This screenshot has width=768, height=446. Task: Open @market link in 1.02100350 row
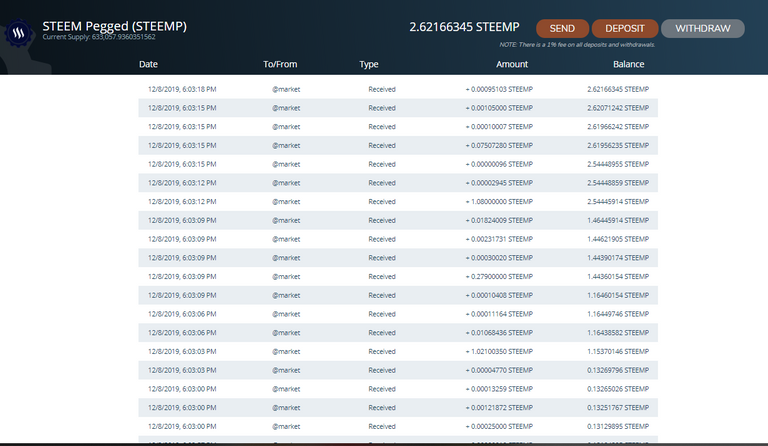(x=286, y=352)
